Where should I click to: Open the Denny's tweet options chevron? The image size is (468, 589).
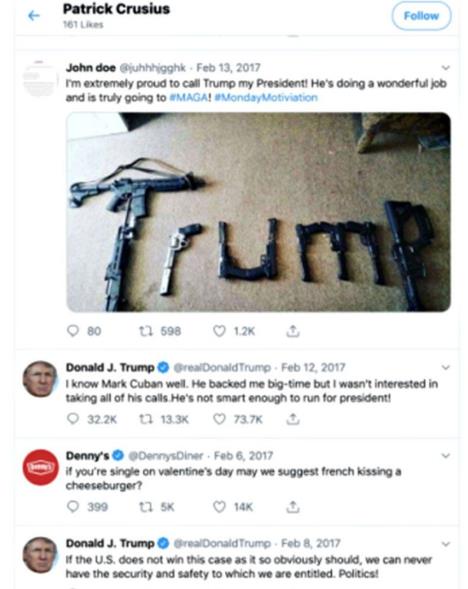click(x=445, y=456)
